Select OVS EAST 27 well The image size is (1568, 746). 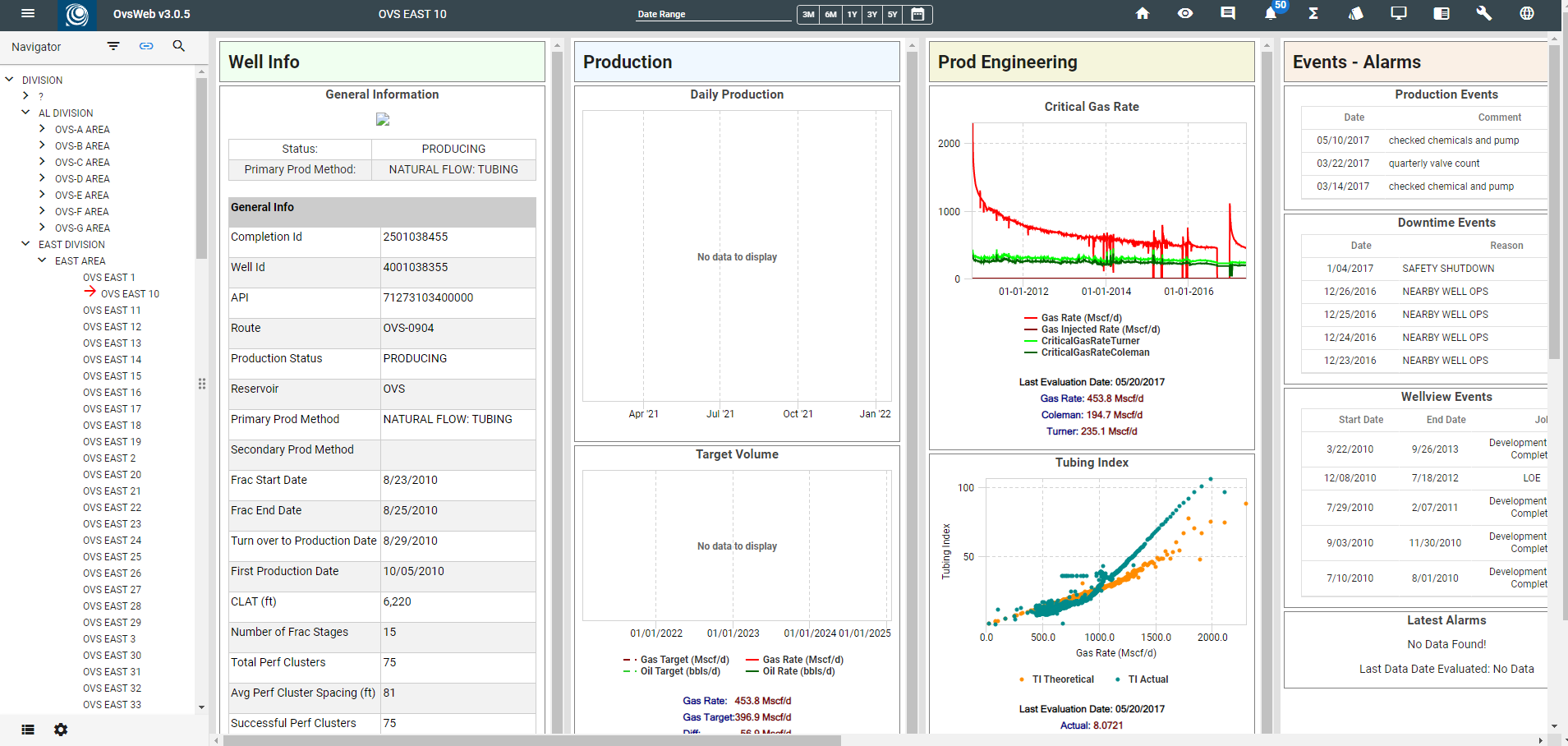click(x=112, y=590)
